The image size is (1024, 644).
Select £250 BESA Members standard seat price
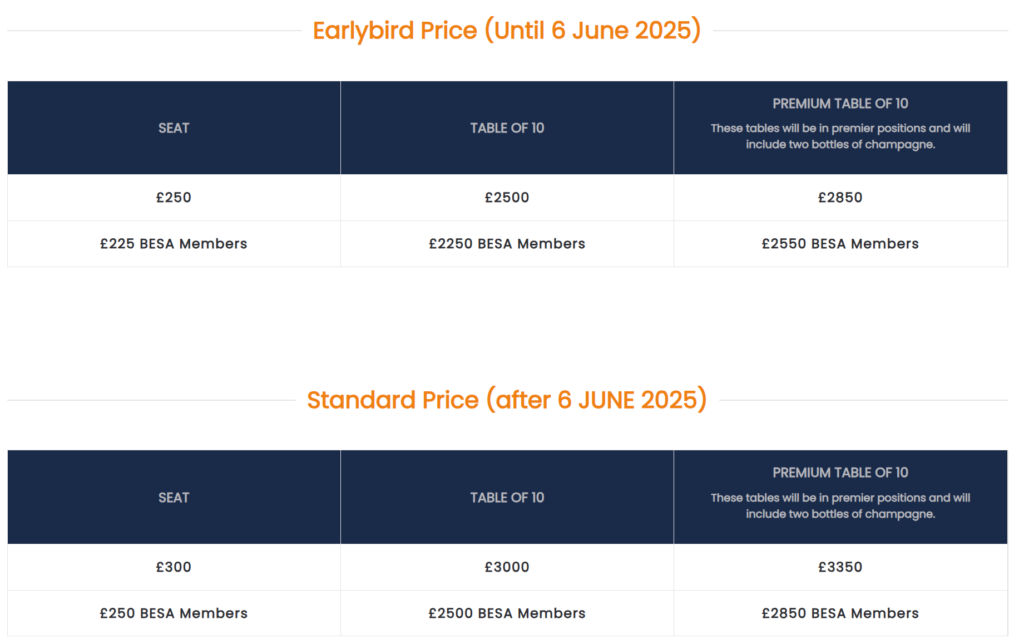click(x=173, y=613)
